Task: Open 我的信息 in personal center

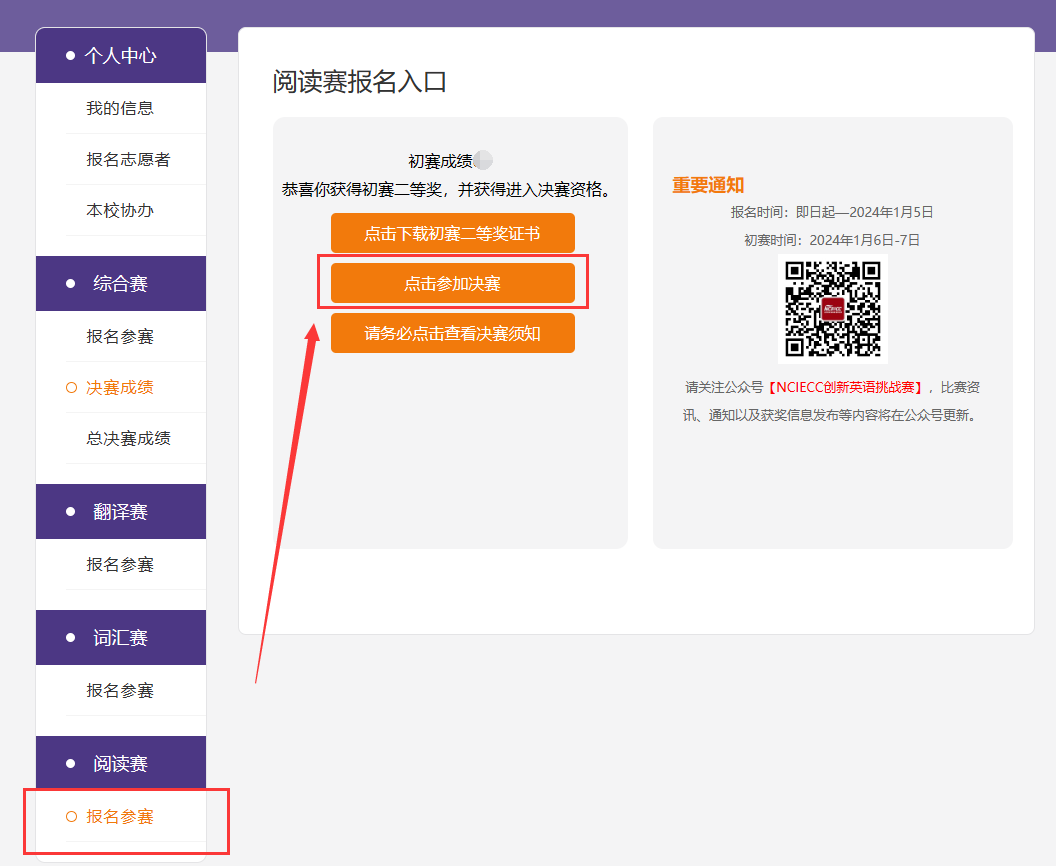Action: (x=120, y=108)
